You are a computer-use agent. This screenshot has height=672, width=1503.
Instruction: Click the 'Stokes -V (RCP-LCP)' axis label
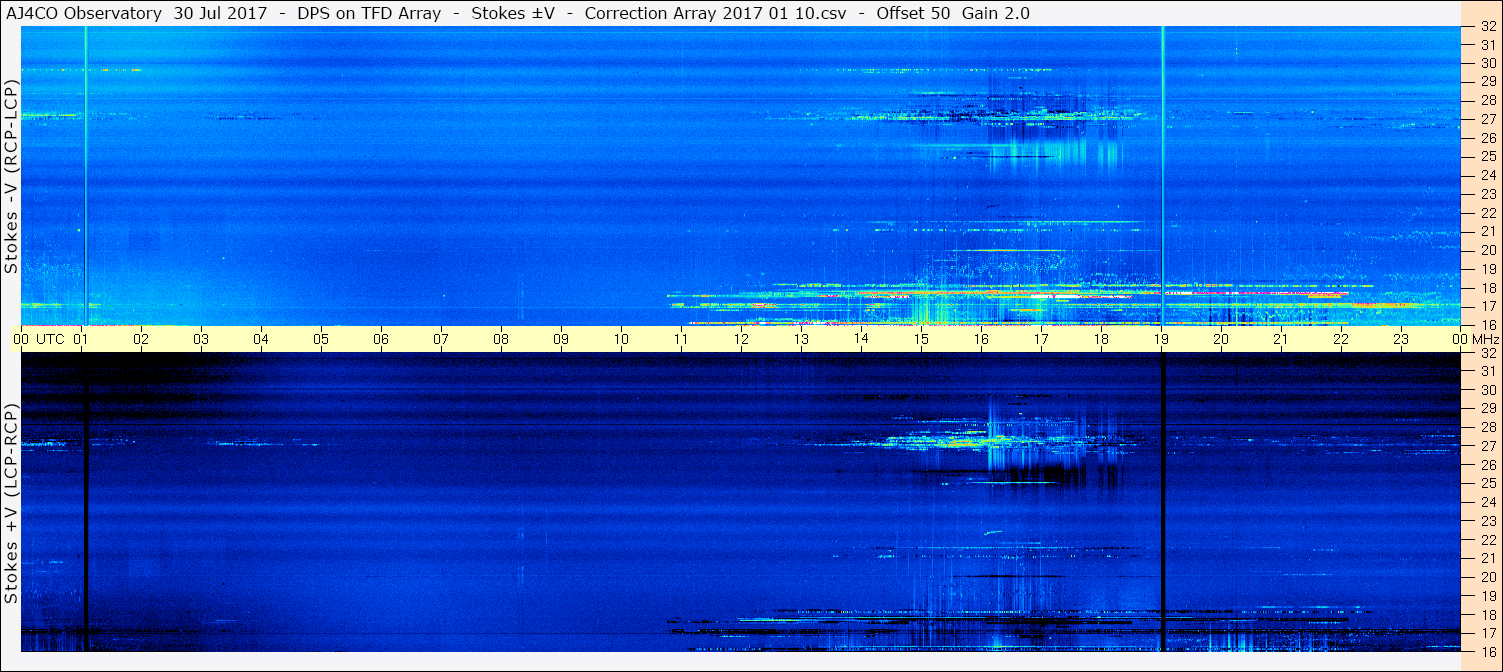pos(12,177)
